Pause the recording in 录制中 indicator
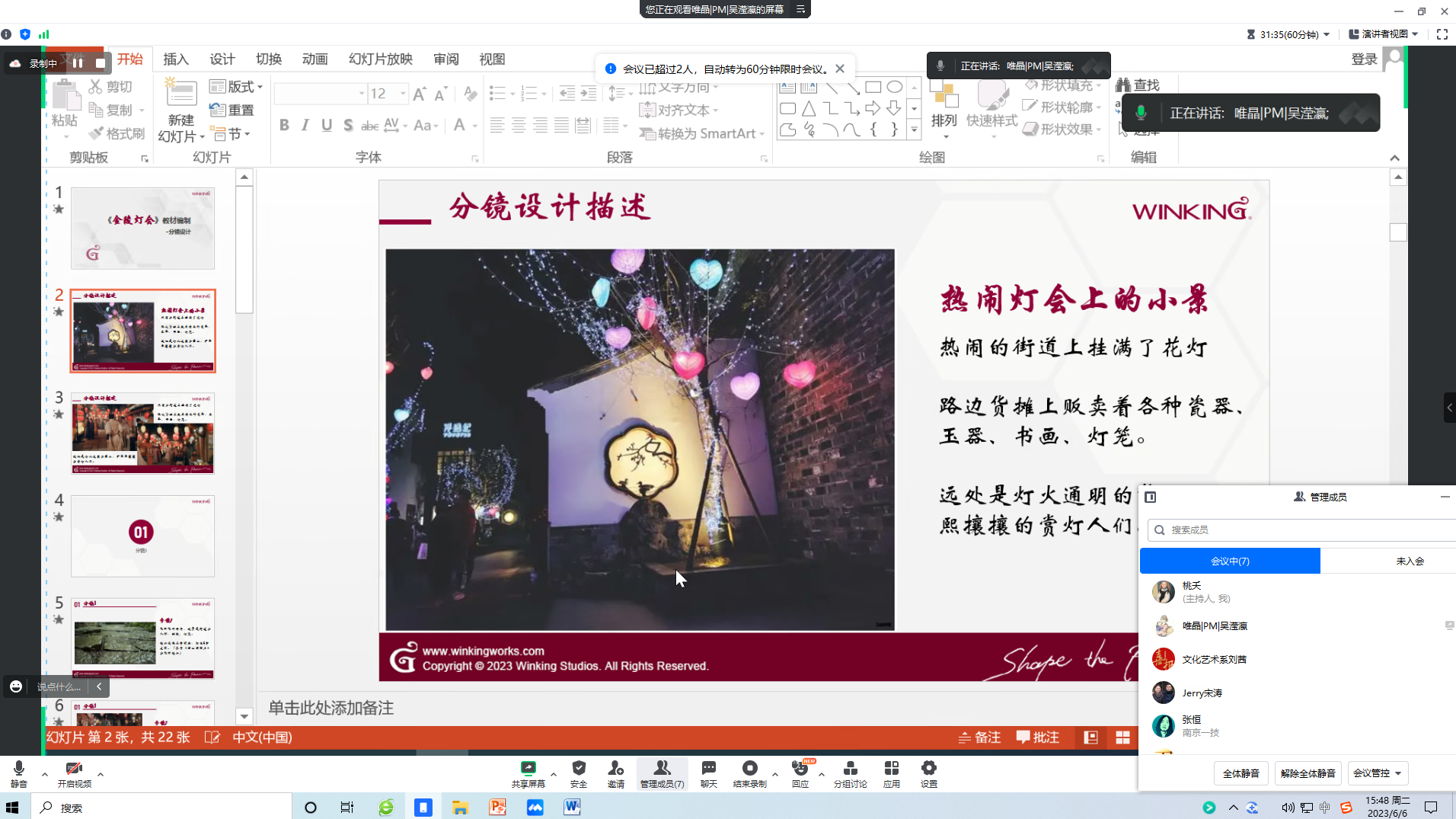 click(78, 63)
